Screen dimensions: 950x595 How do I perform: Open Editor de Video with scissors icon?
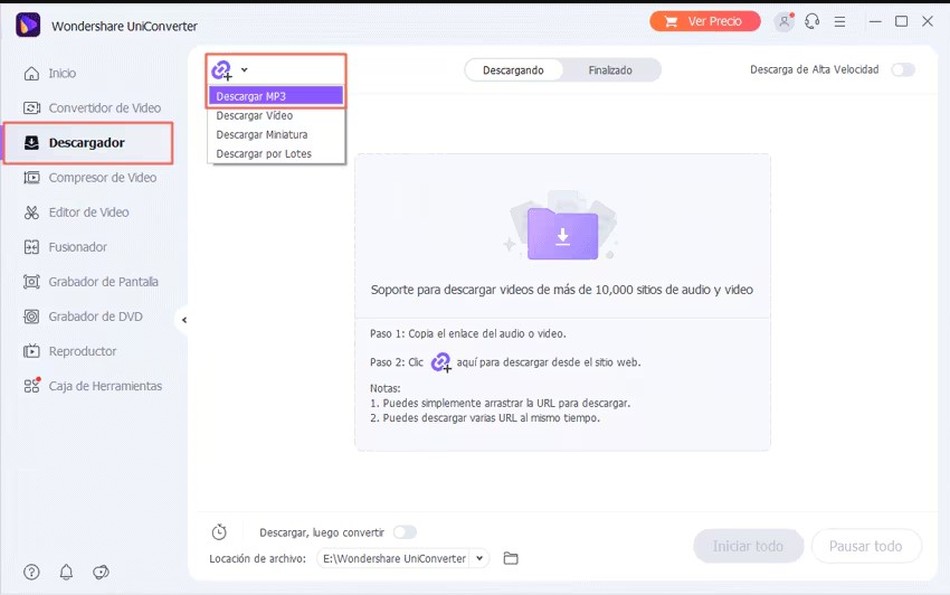point(76,212)
